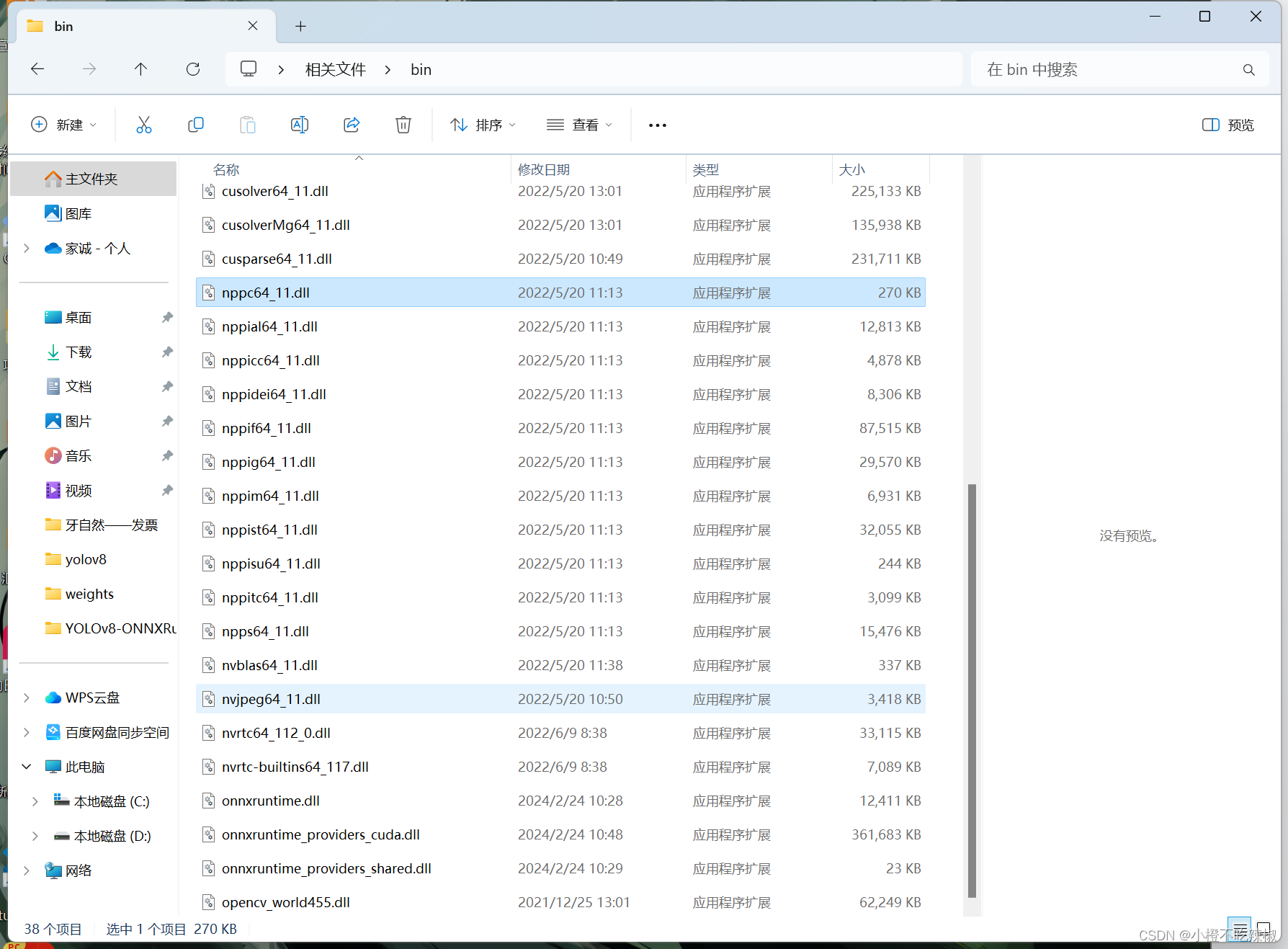Screen dimensions: 1288x949
Task: Click the Copy icon in toolbar
Action: click(195, 125)
